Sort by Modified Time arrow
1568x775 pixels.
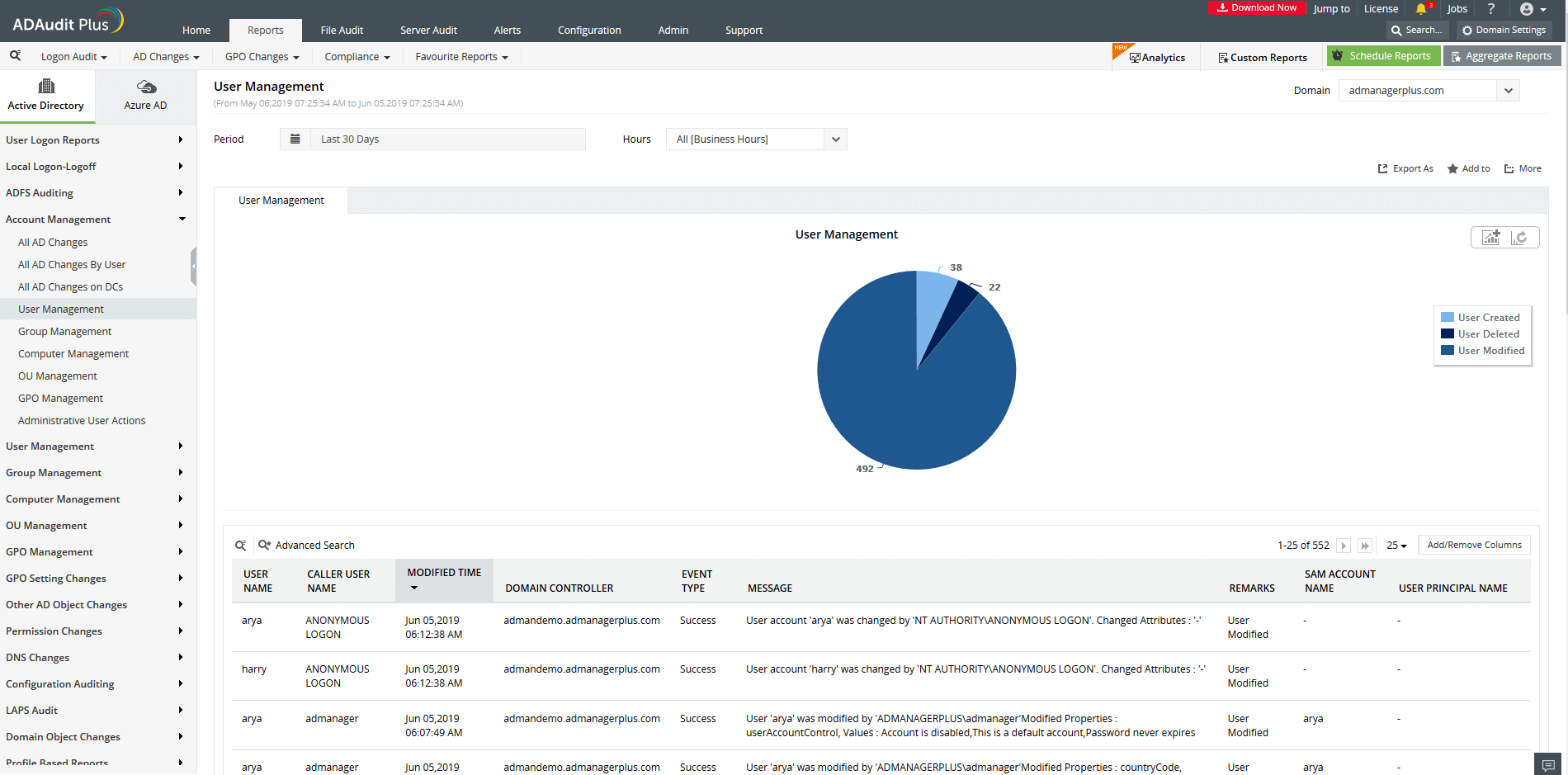coord(414,588)
